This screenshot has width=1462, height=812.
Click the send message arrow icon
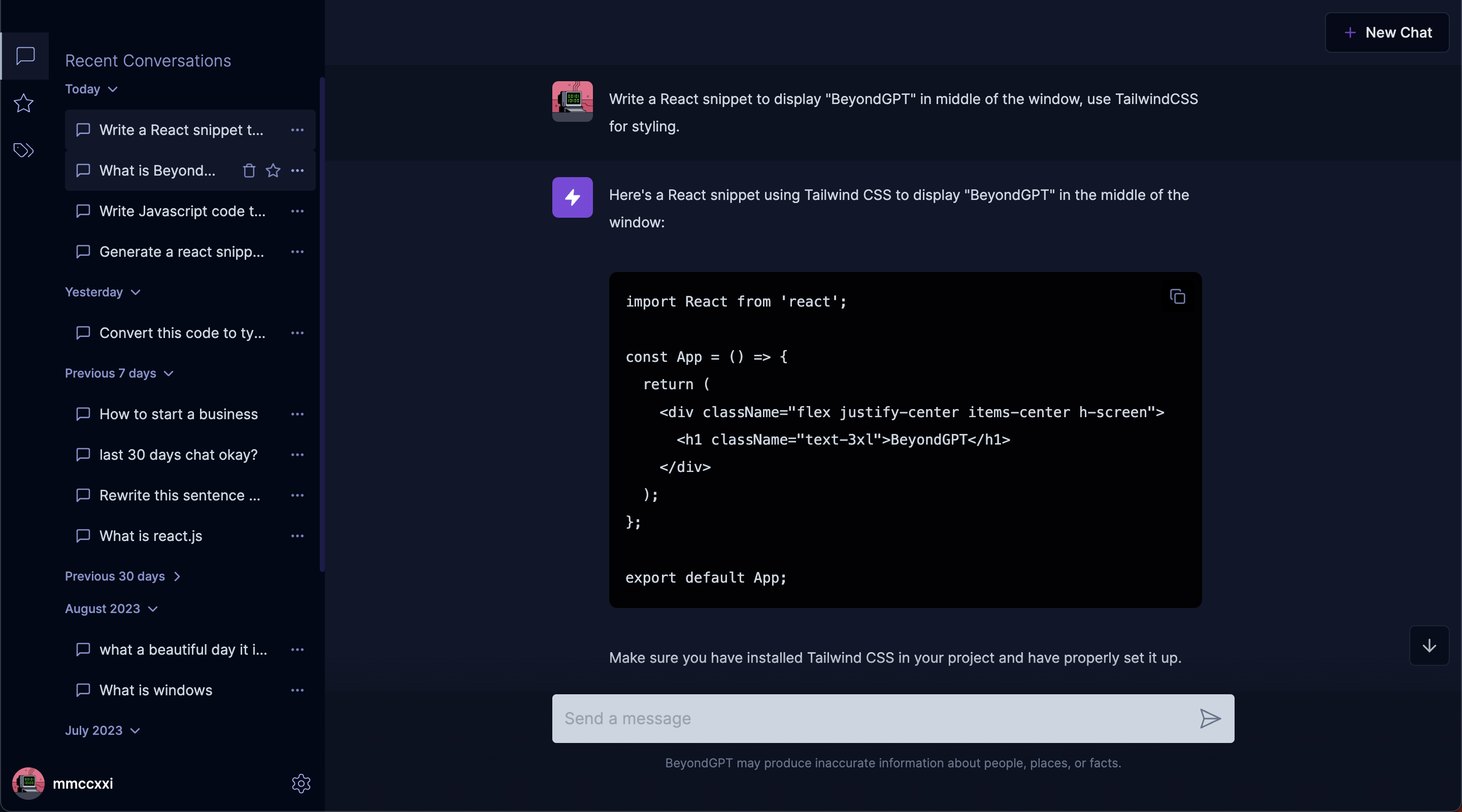(x=1209, y=719)
